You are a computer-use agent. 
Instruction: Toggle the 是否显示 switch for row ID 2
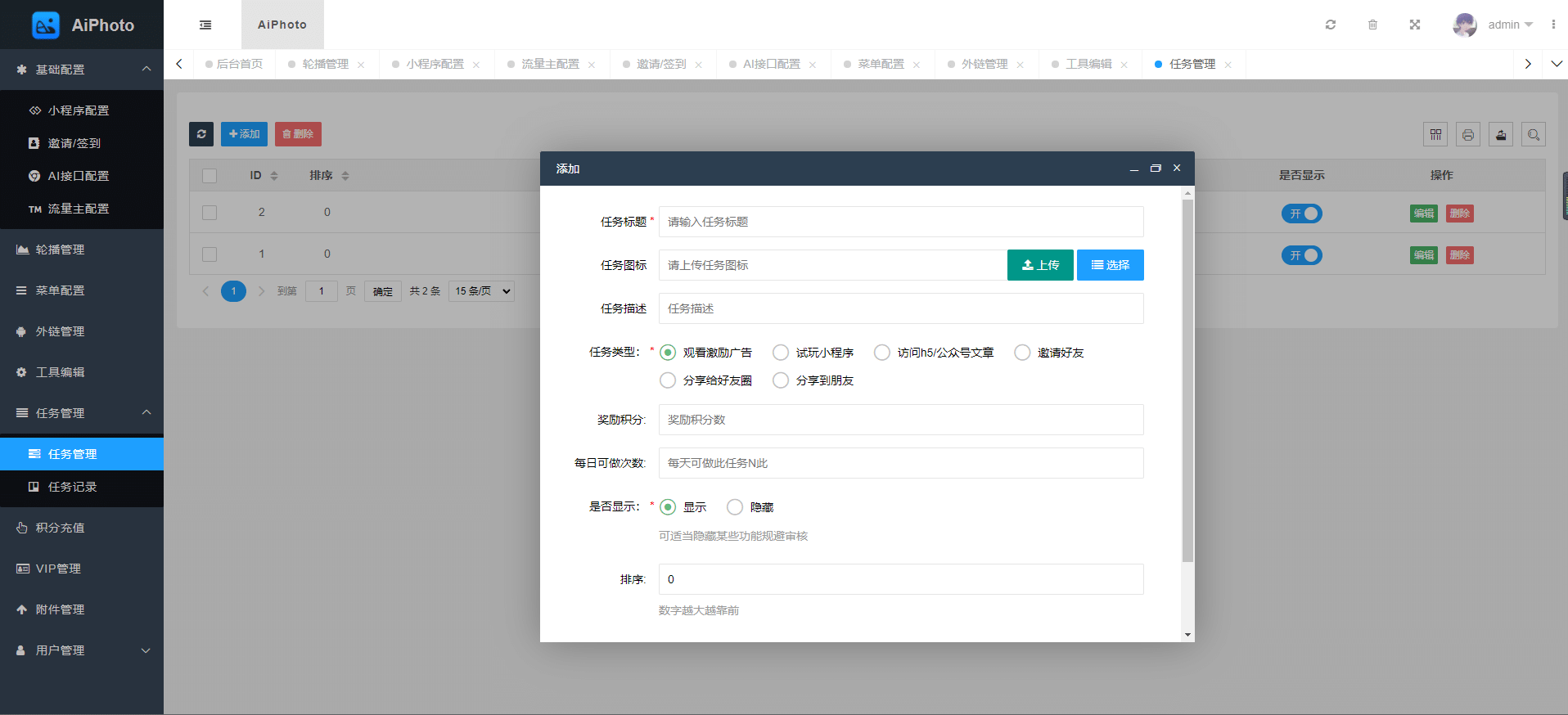pyautogui.click(x=1301, y=214)
